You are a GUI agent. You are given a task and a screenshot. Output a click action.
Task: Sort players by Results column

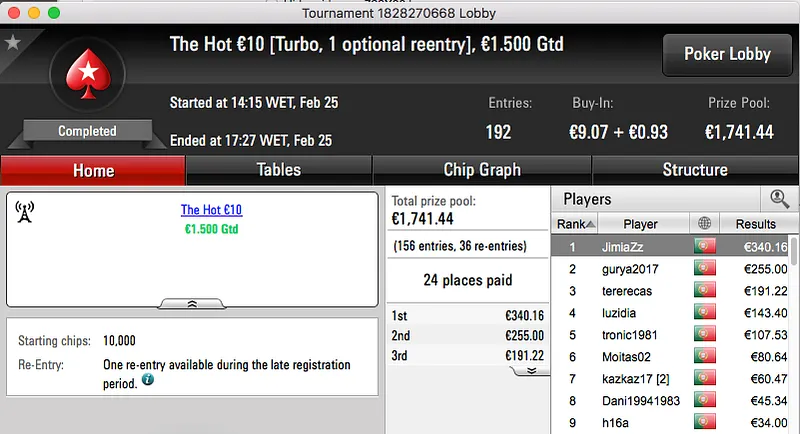[755, 224]
